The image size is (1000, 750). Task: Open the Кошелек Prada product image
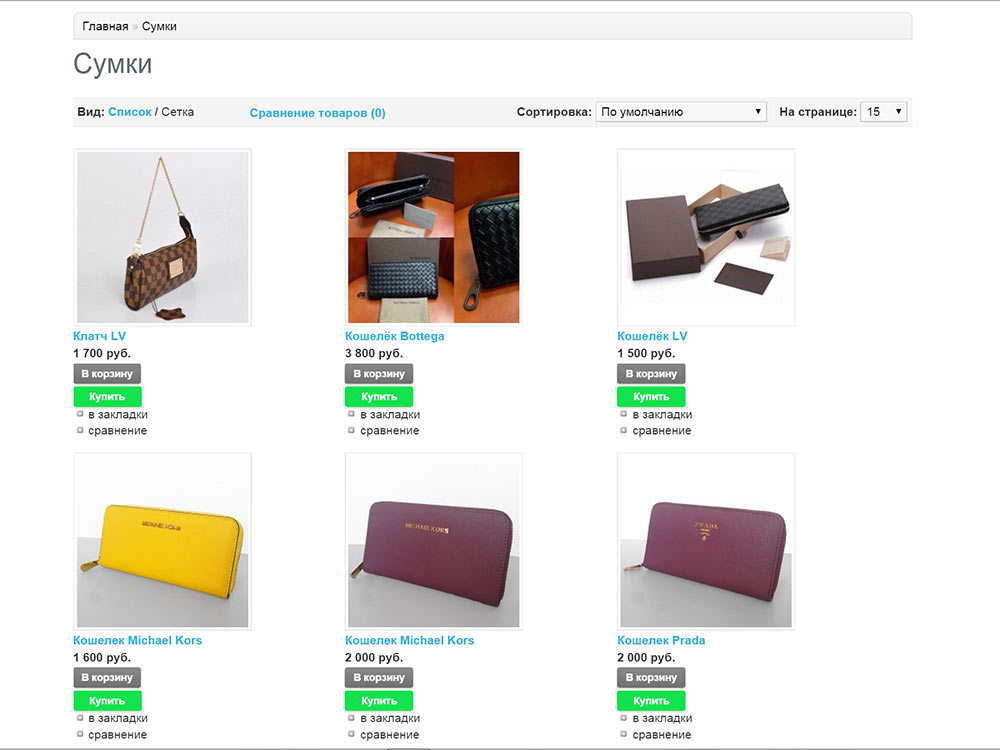click(706, 541)
